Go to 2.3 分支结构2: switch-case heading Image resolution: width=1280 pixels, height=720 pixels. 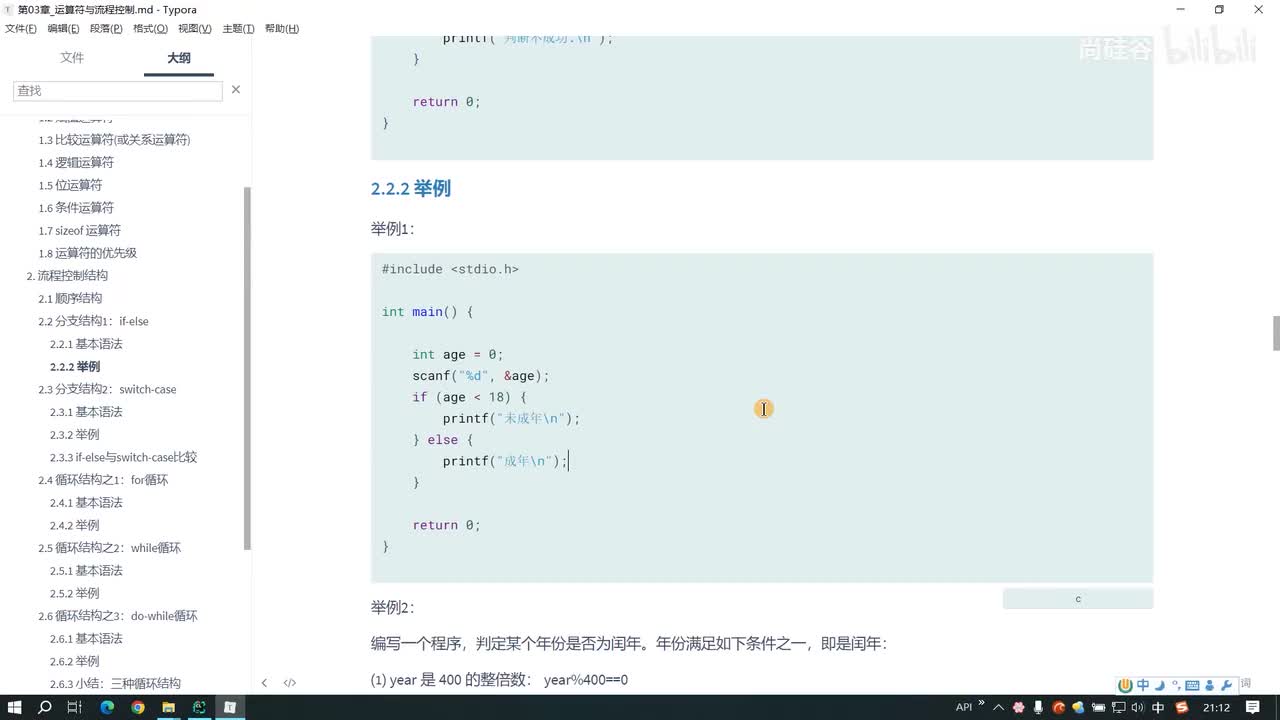coord(107,389)
